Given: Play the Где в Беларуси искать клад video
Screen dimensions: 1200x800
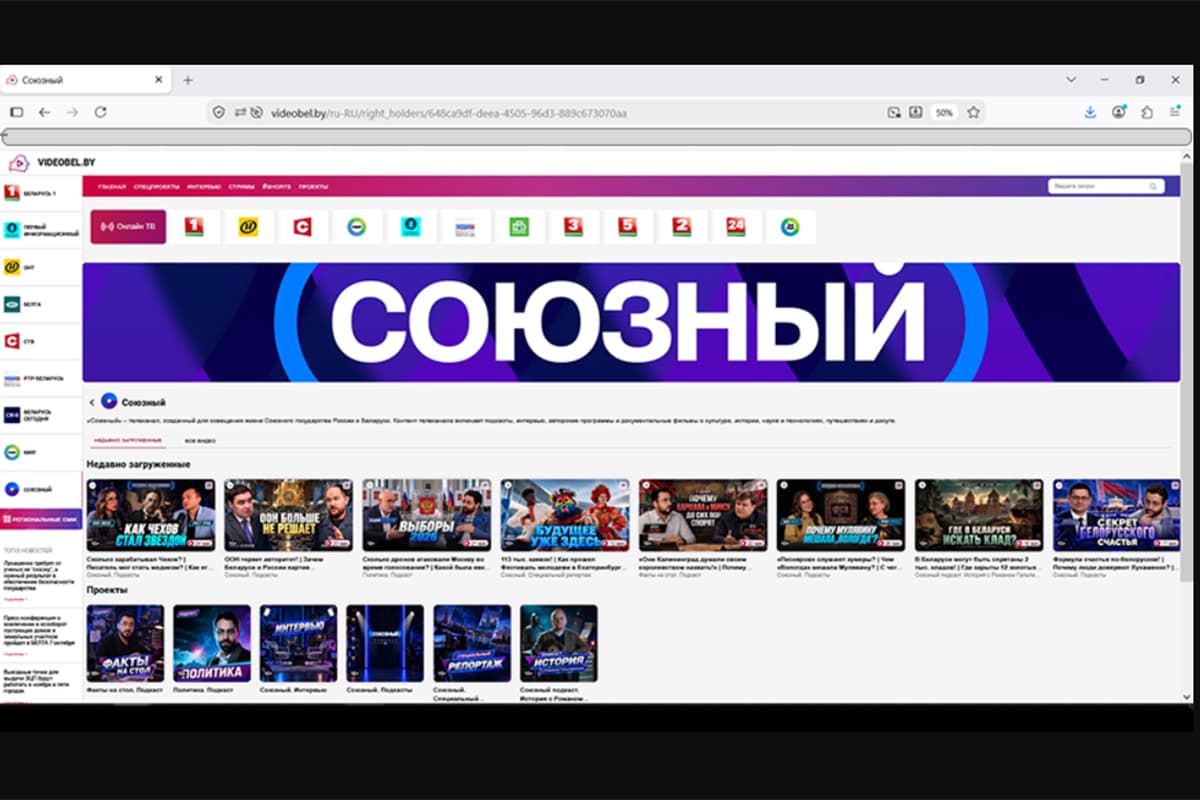Looking at the screenshot, I should (x=979, y=515).
